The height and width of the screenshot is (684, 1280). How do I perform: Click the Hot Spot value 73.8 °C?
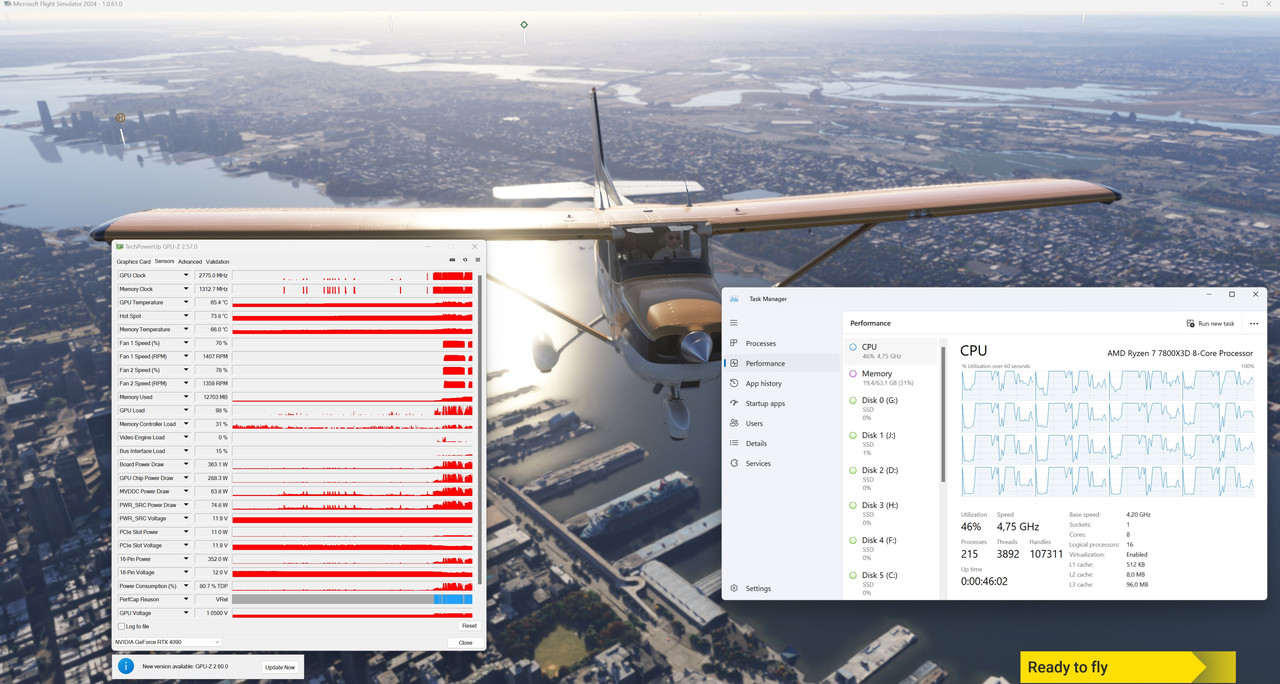coord(219,316)
